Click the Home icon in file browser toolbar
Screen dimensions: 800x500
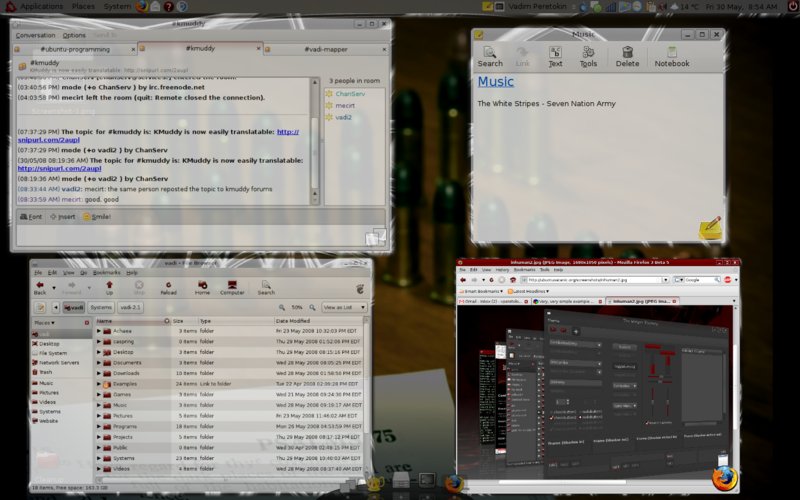[202, 286]
